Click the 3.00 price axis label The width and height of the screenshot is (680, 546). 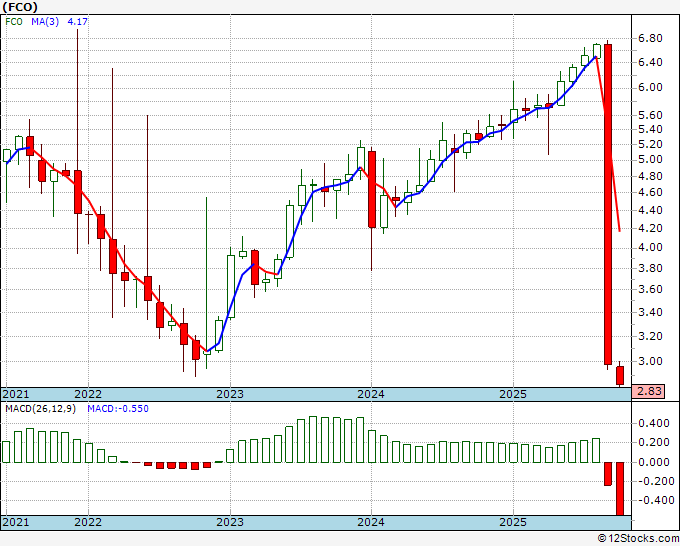coord(650,361)
